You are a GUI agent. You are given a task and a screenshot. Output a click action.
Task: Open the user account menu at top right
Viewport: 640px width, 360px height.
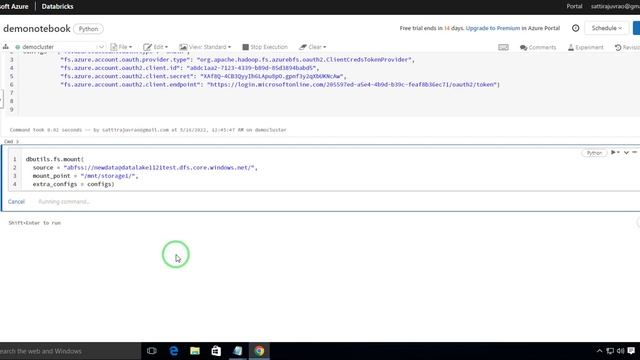click(615, 7)
